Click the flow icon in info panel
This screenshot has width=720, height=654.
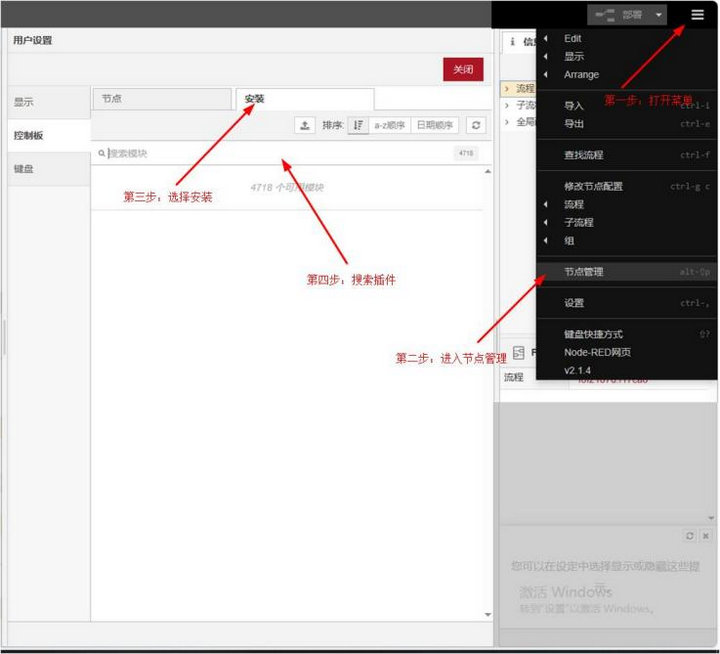tap(518, 353)
